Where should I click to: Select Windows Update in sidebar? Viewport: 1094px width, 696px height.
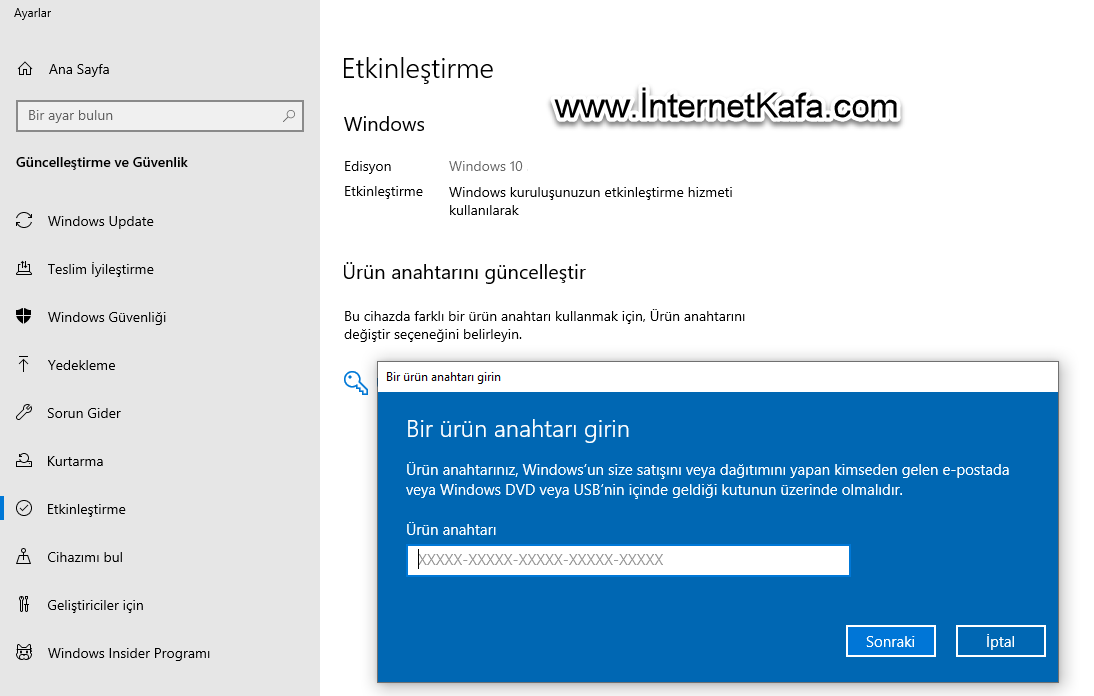pyautogui.click(x=100, y=221)
